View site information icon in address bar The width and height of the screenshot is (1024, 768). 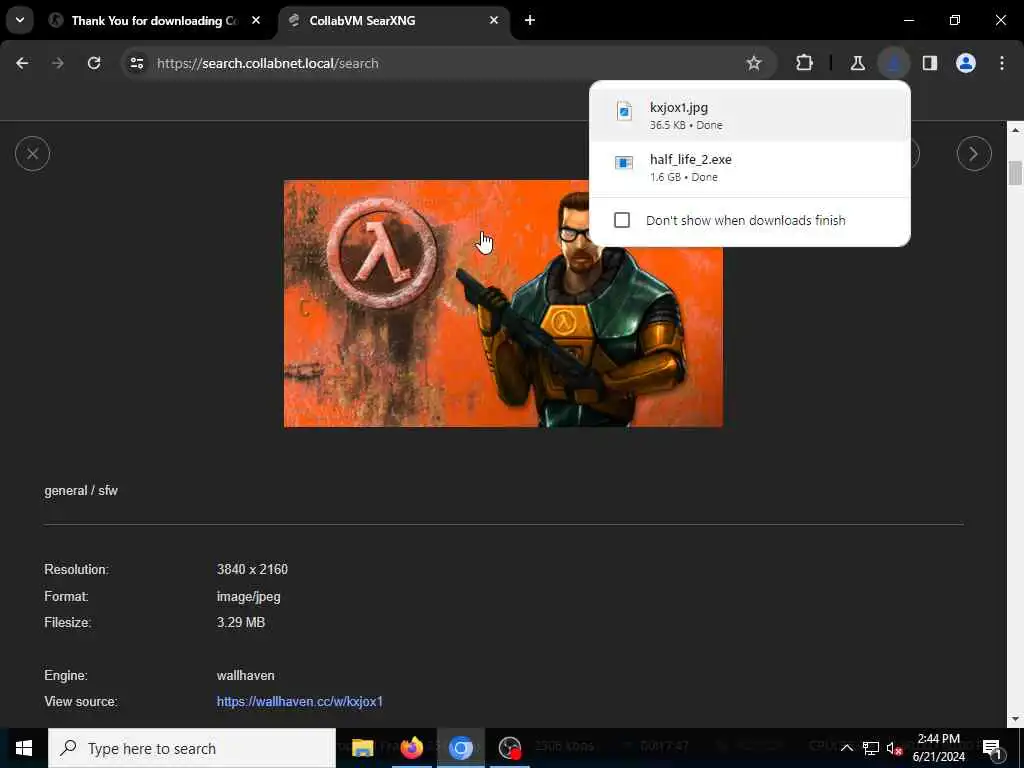[x=136, y=63]
